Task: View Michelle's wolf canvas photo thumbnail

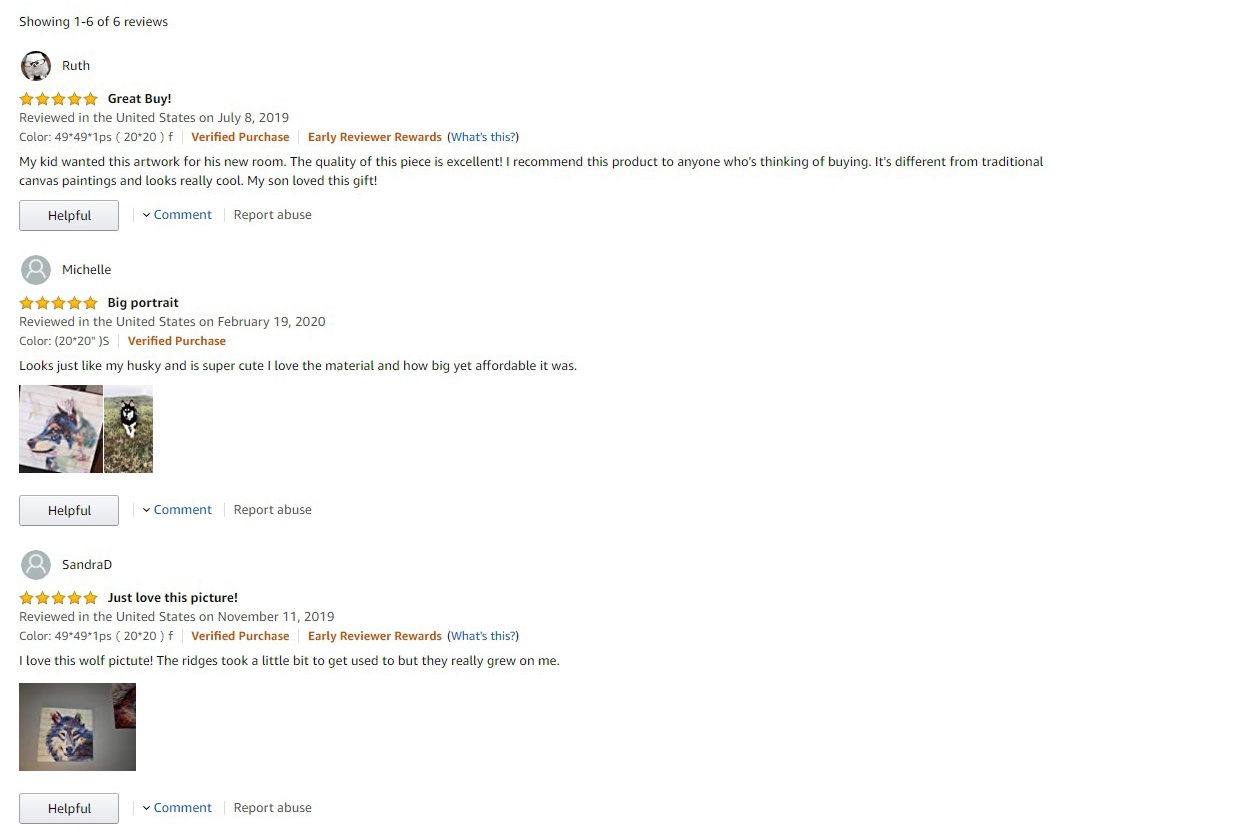Action: pos(61,429)
